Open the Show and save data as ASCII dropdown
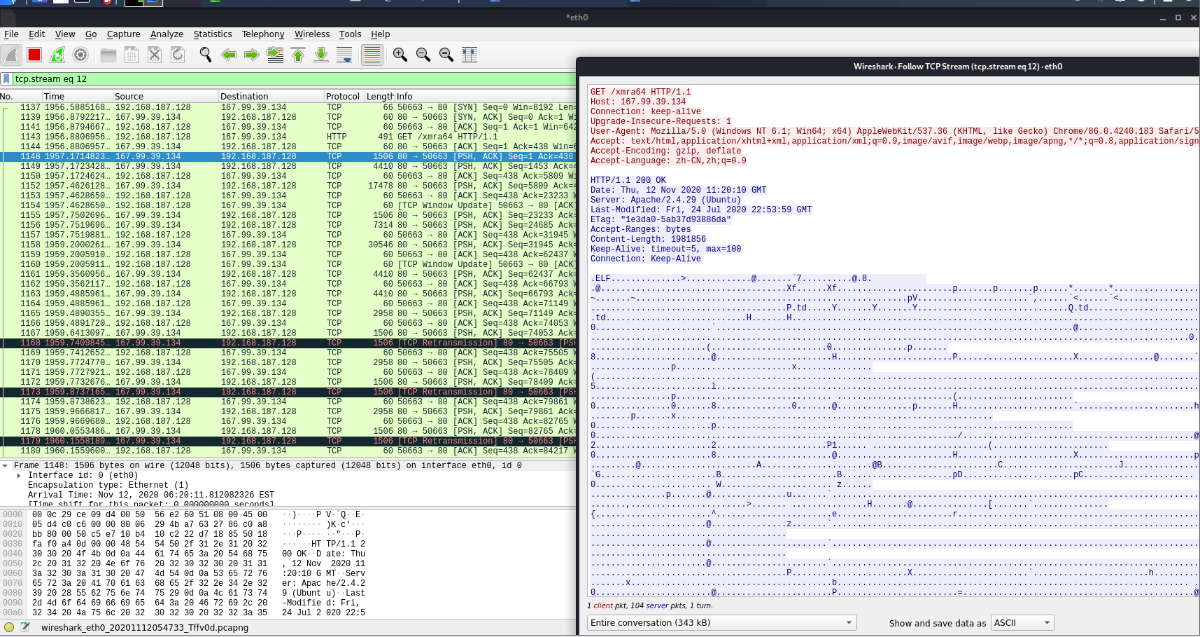 (1022, 623)
